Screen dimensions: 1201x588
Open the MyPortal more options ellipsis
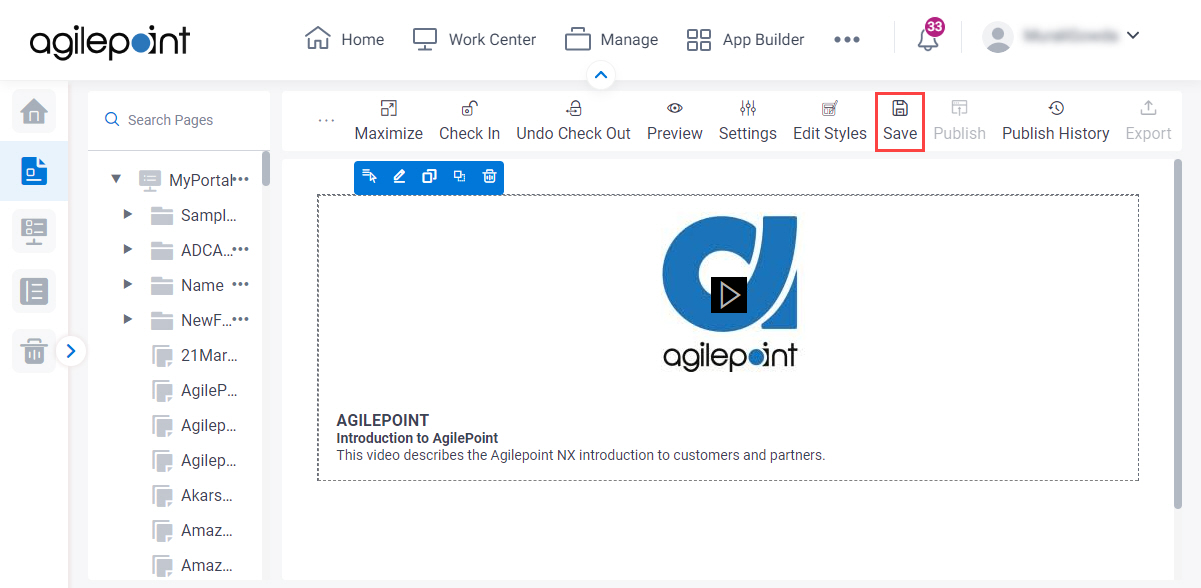coord(241,180)
